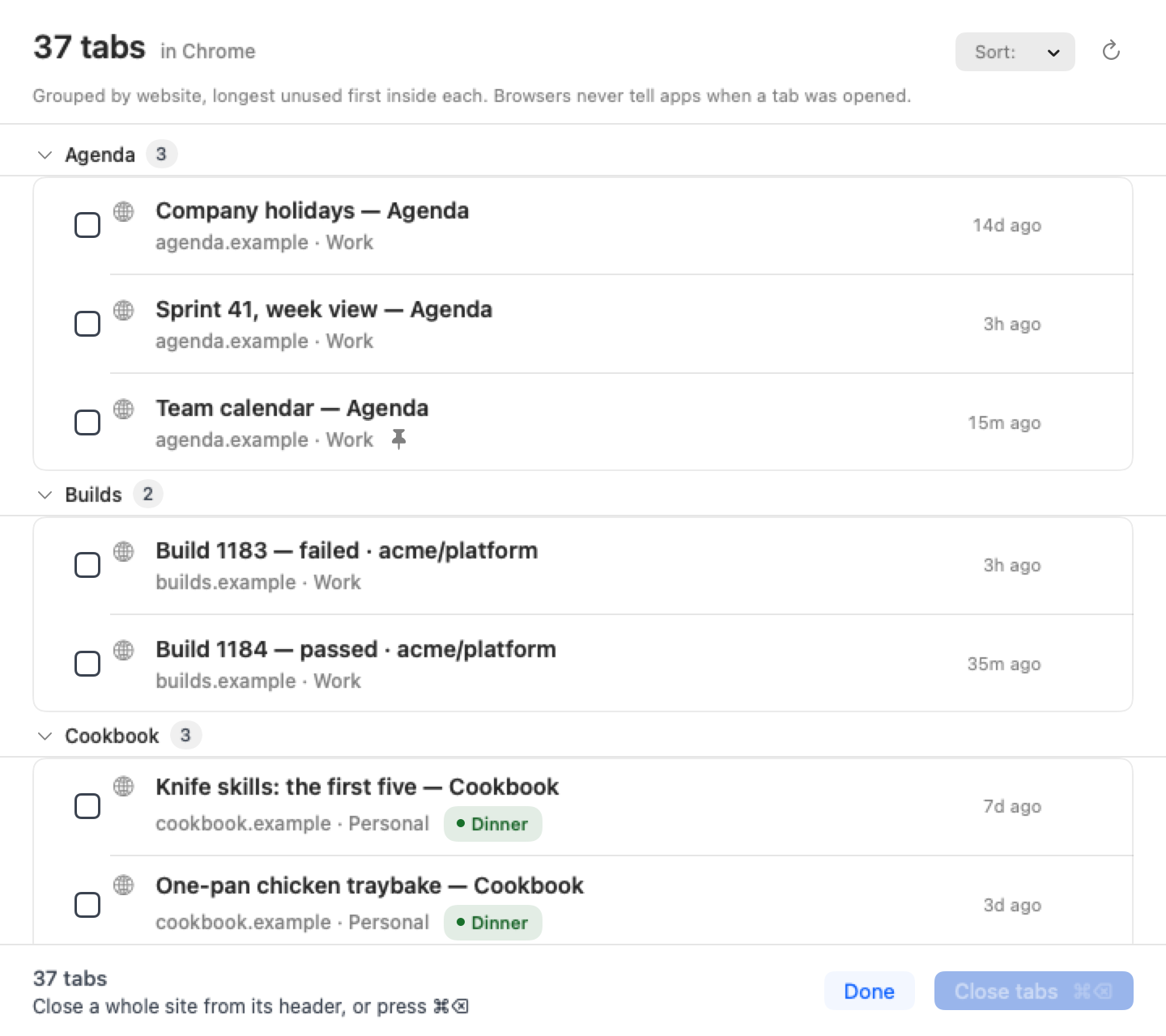This screenshot has height=1036, width=1166.
Task: Click globe icon beside Sprint 41 tab
Action: [124, 310]
